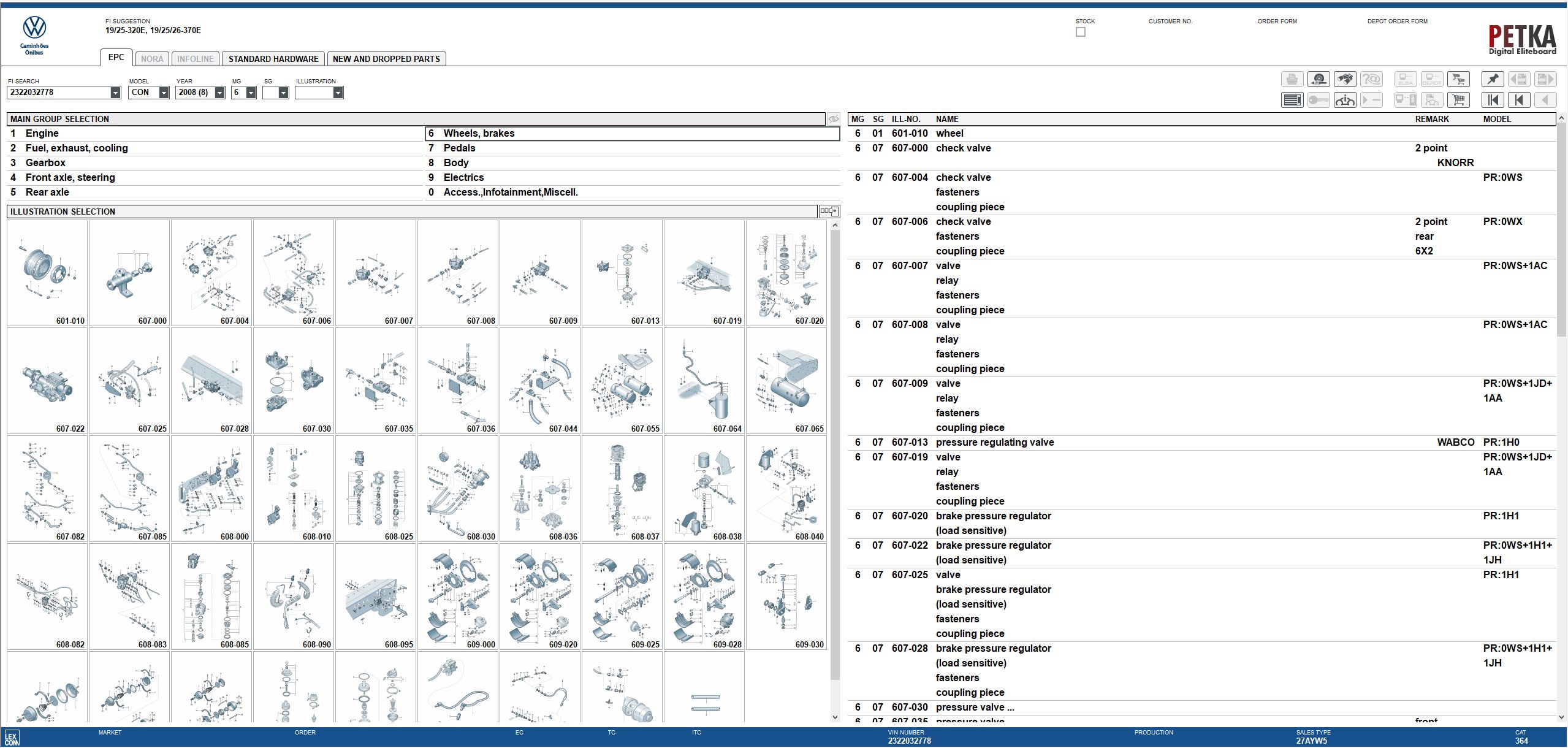Select the 607-000 check valve row
Image resolution: width=1568 pixels, height=748 pixels.
tap(1201, 156)
